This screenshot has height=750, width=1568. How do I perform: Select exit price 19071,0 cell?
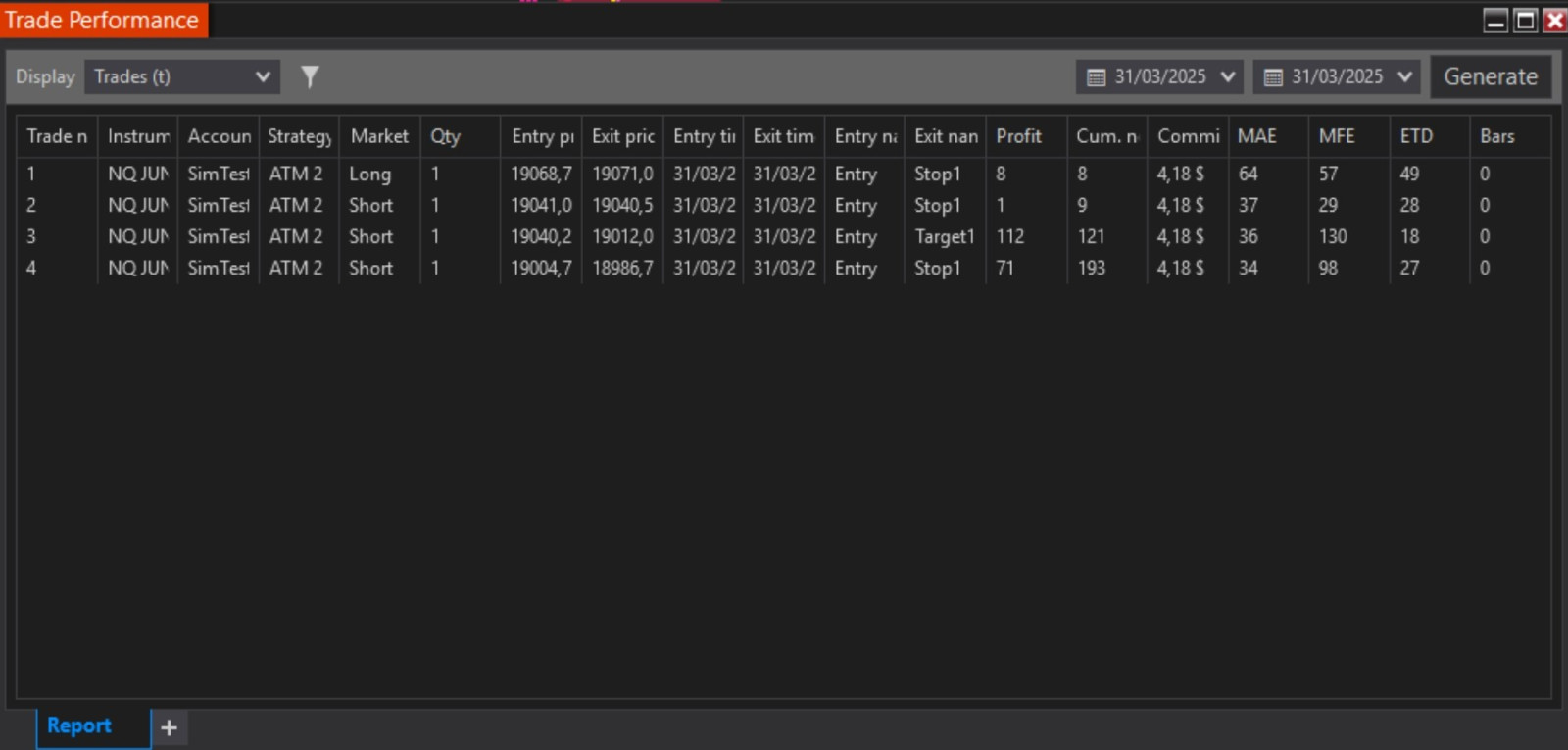coord(622,174)
